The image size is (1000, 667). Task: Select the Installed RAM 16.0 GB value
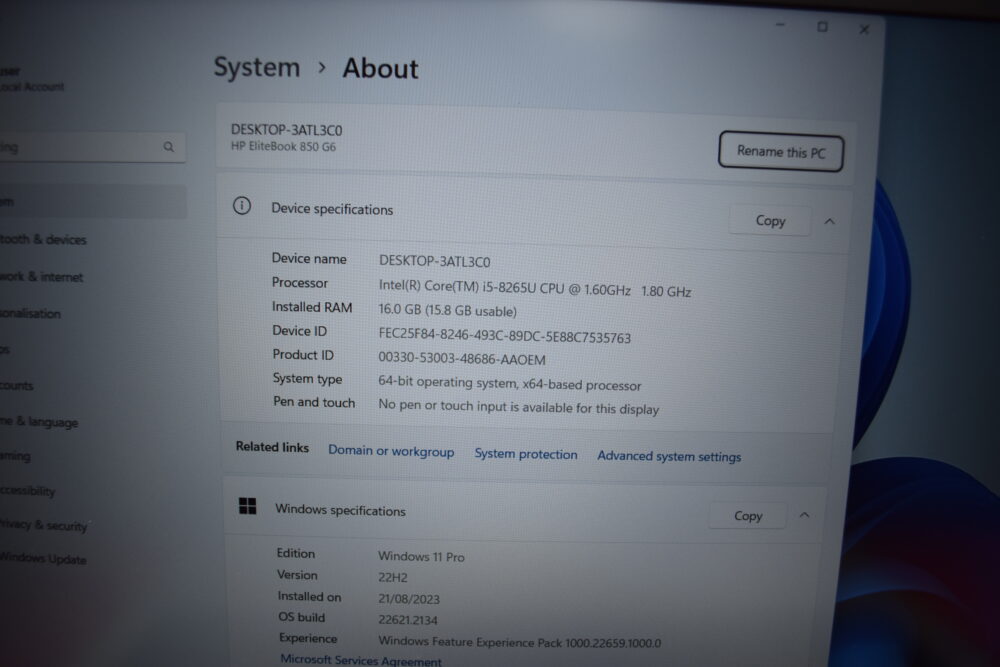click(447, 311)
